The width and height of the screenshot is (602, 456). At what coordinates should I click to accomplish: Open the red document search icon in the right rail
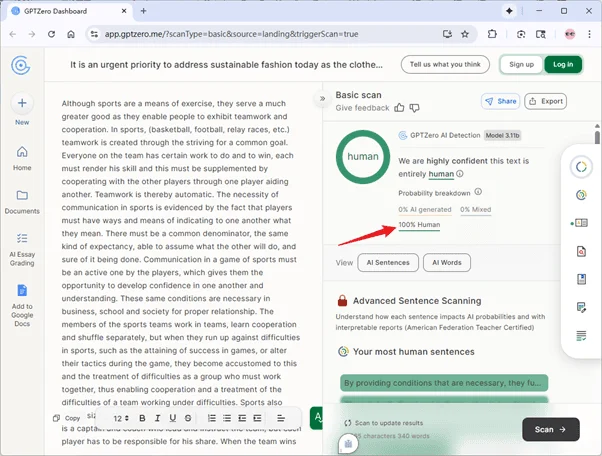click(x=581, y=251)
